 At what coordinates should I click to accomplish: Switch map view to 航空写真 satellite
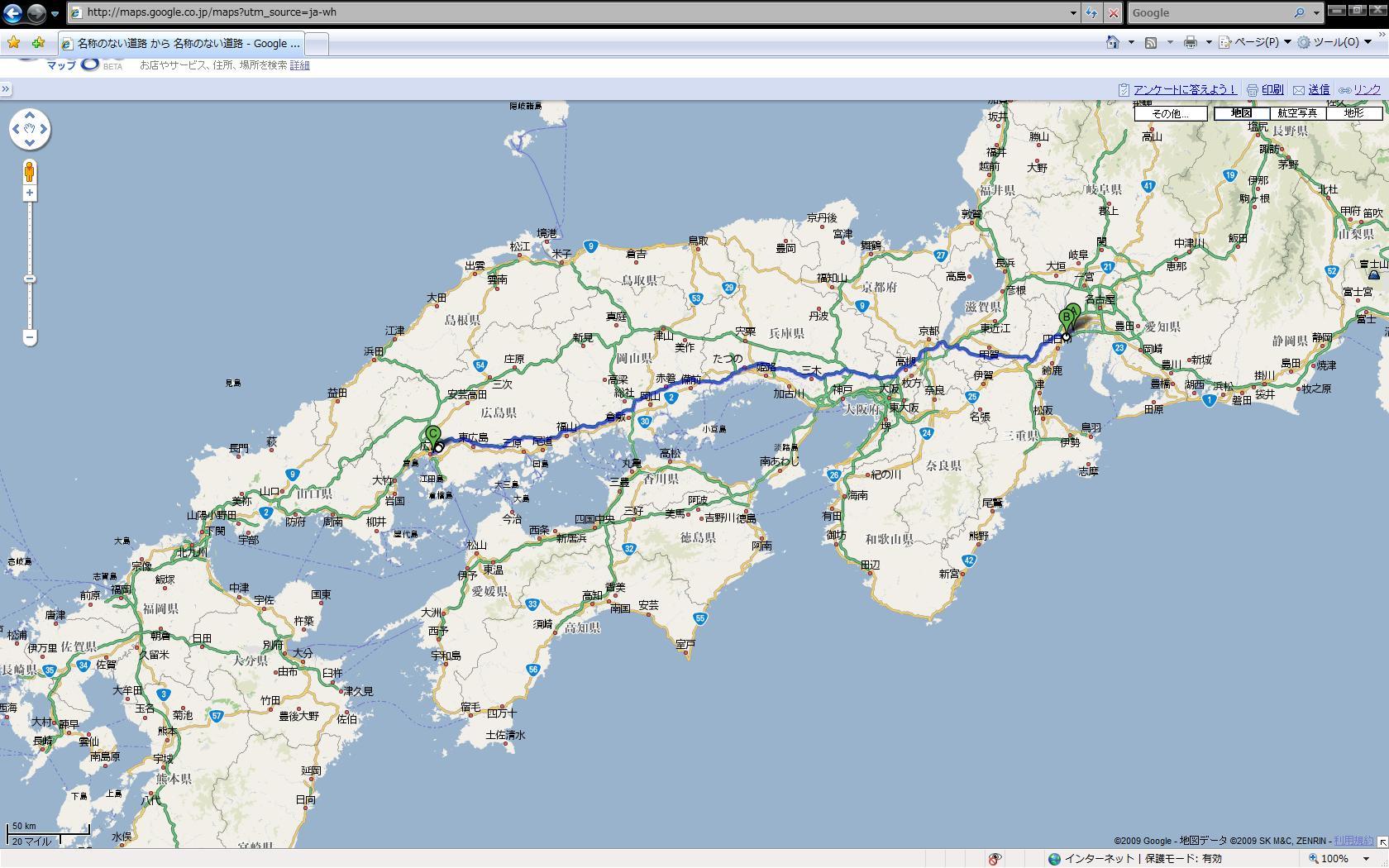[x=1297, y=113]
